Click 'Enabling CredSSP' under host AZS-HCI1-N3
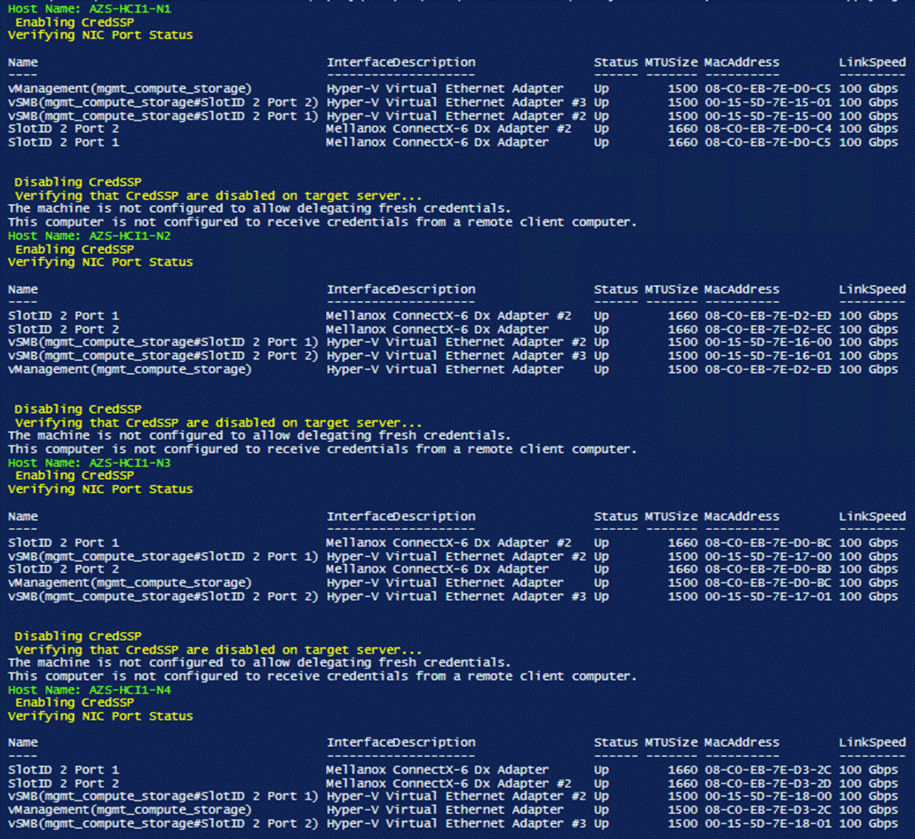The height and width of the screenshot is (839, 915). (75, 476)
